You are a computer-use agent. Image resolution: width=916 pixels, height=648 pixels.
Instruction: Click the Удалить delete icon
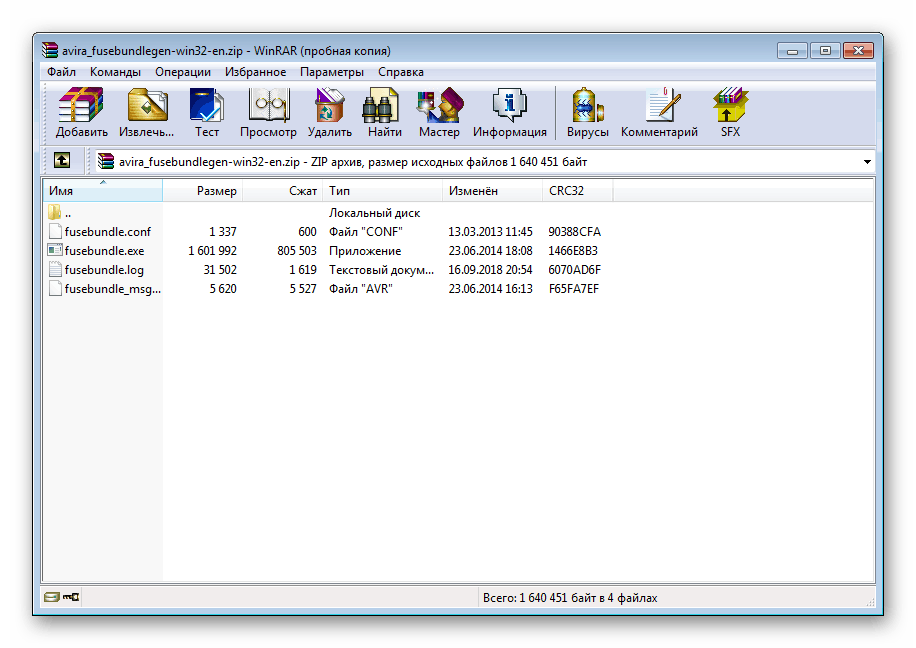[329, 112]
